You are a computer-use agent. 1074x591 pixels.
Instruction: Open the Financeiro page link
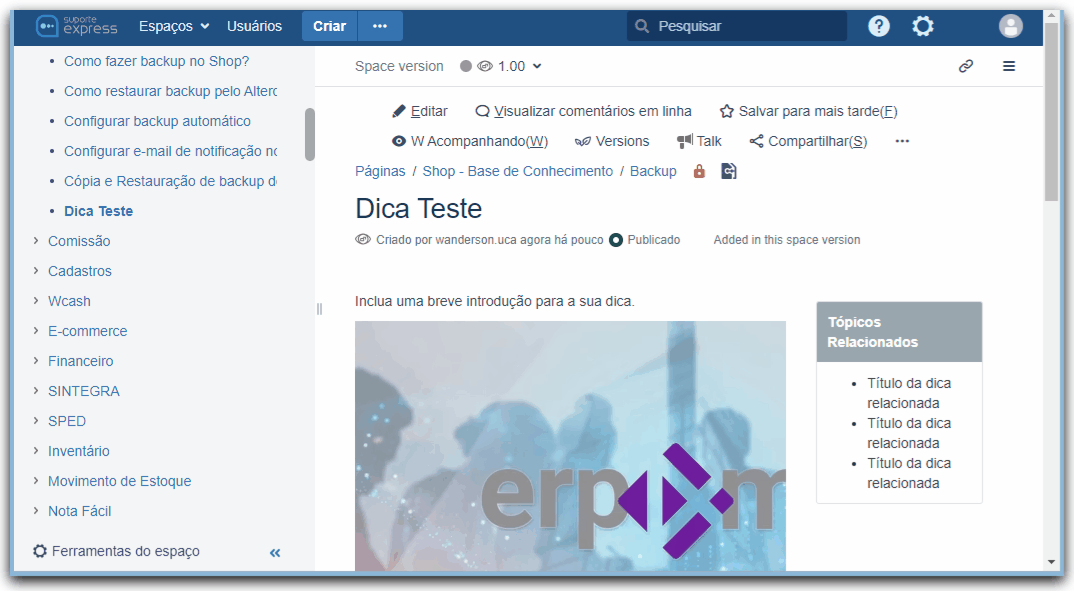point(81,361)
